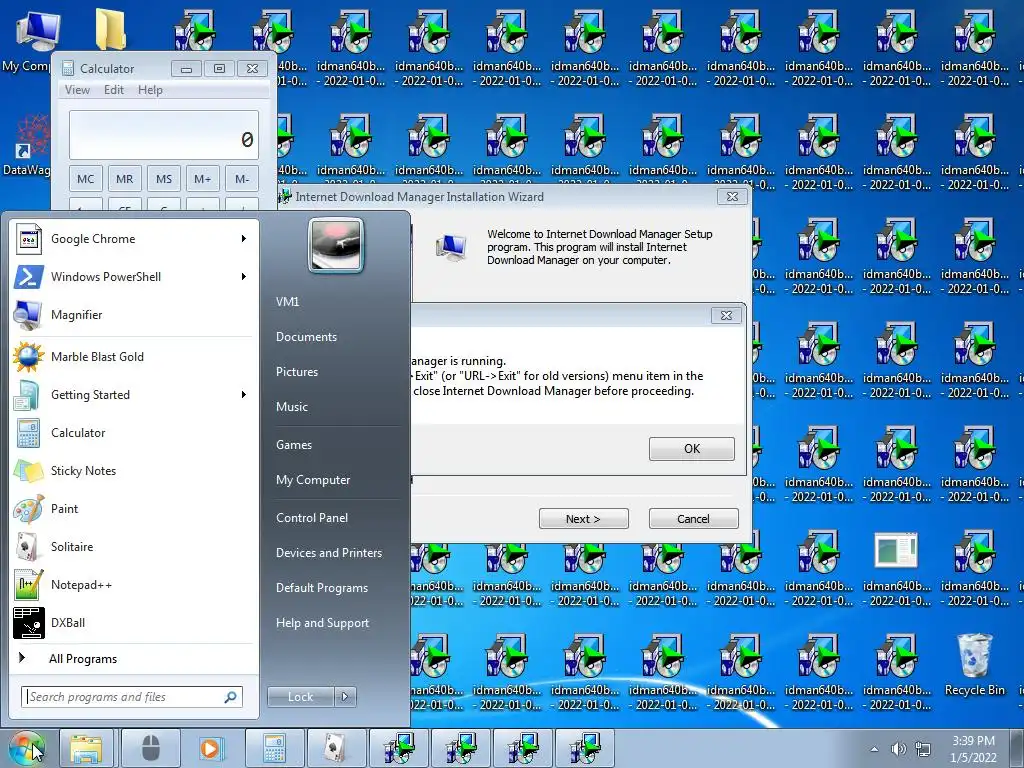The height and width of the screenshot is (768, 1024).
Task: Open the Calculator View menu
Action: 77,90
